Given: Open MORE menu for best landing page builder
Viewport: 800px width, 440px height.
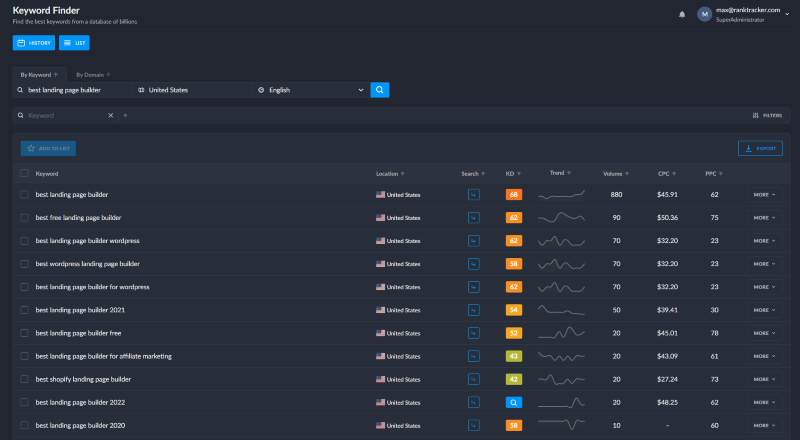Looking at the screenshot, I should pos(764,194).
